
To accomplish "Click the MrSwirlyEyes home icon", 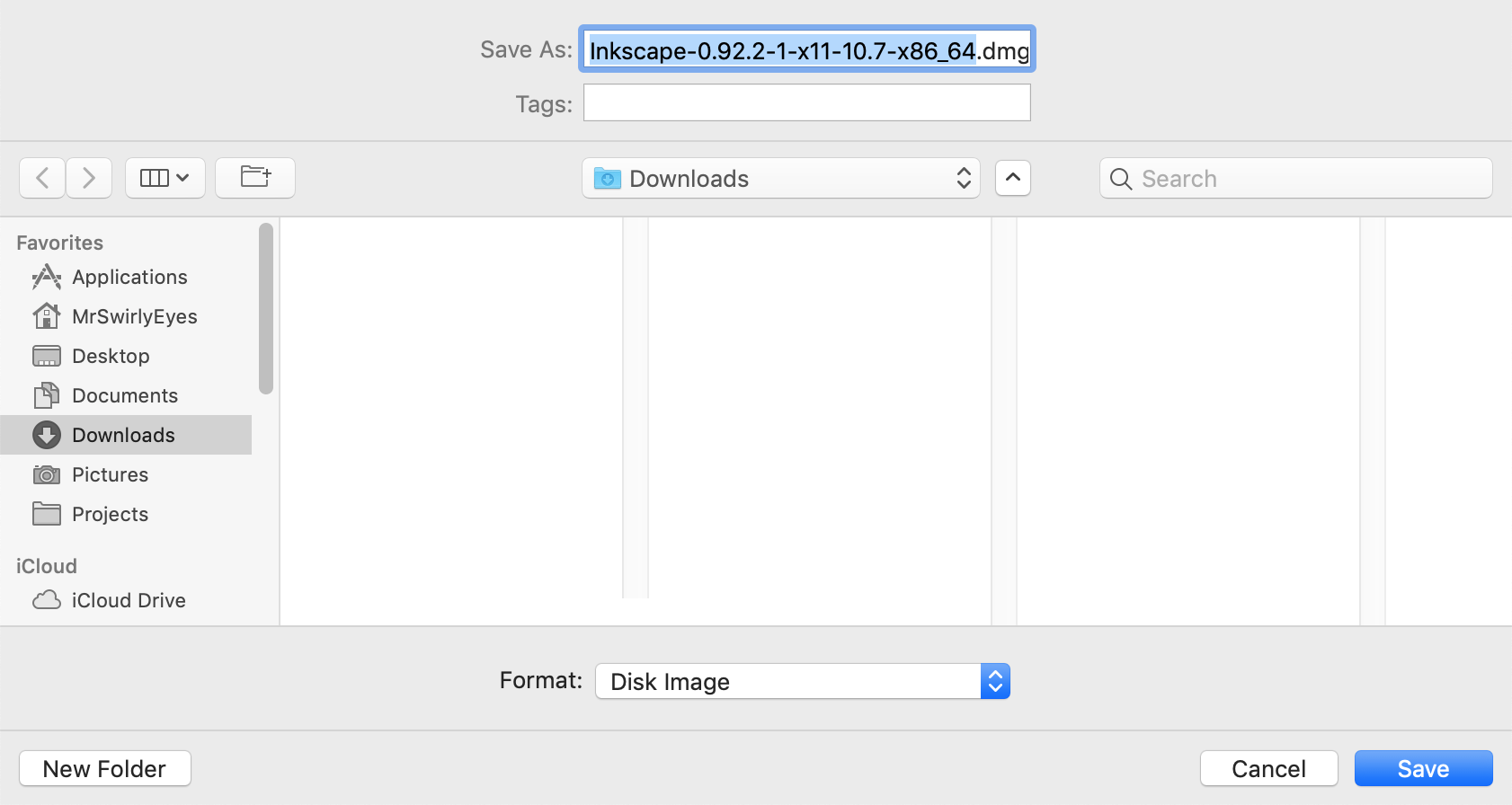I will [47, 316].
